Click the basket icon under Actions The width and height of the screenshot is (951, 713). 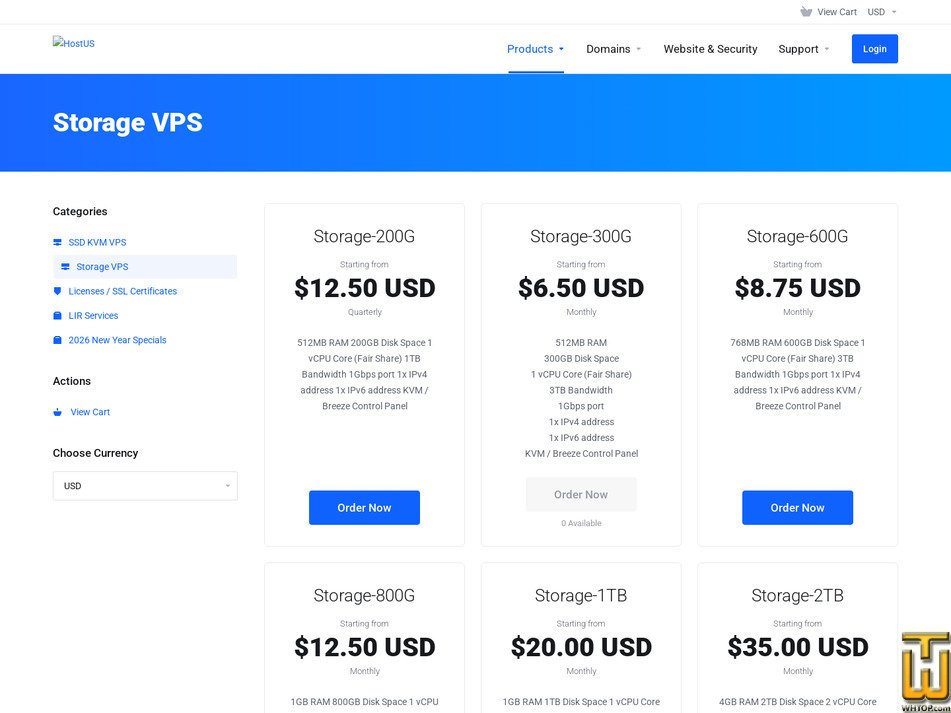(58, 412)
